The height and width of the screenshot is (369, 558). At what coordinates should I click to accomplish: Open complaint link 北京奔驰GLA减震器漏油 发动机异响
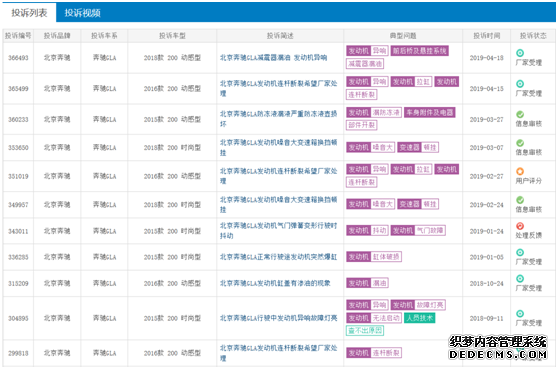coord(273,58)
